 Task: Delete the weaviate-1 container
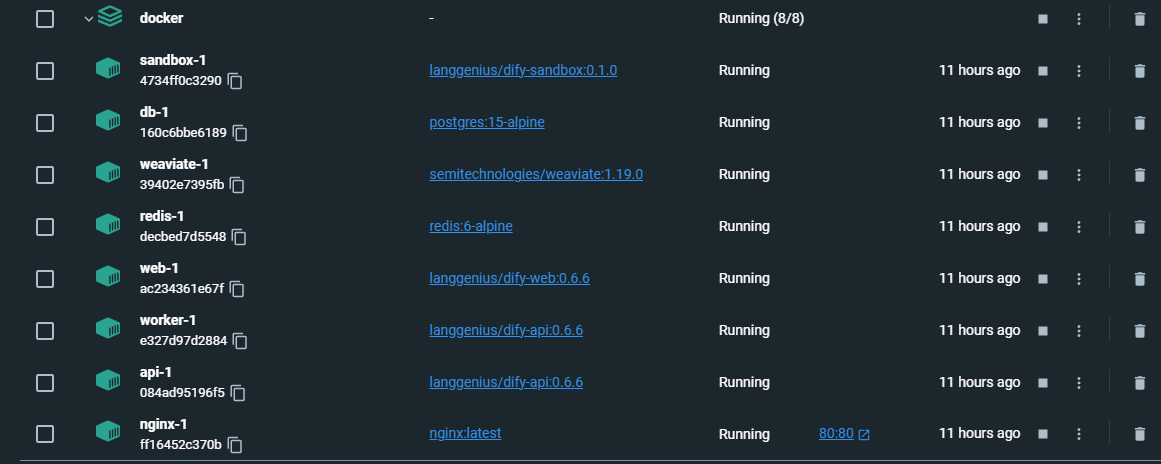click(1139, 174)
